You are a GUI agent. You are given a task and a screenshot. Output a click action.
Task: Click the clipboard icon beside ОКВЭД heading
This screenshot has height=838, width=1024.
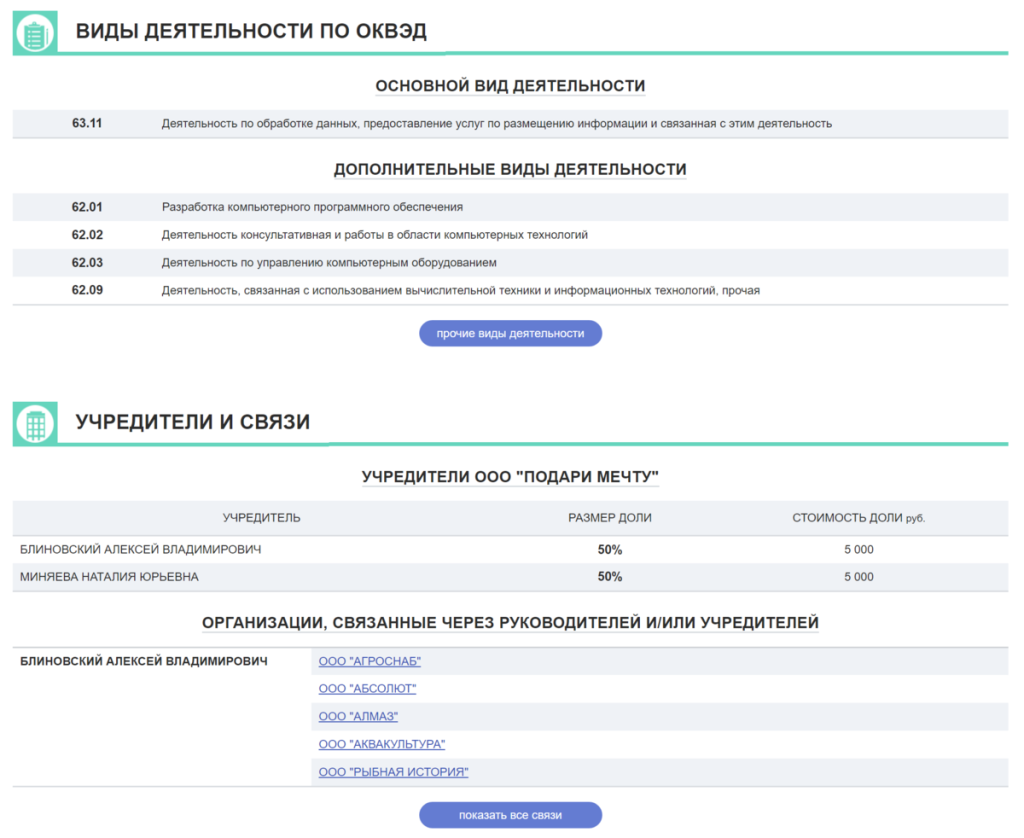(35, 33)
